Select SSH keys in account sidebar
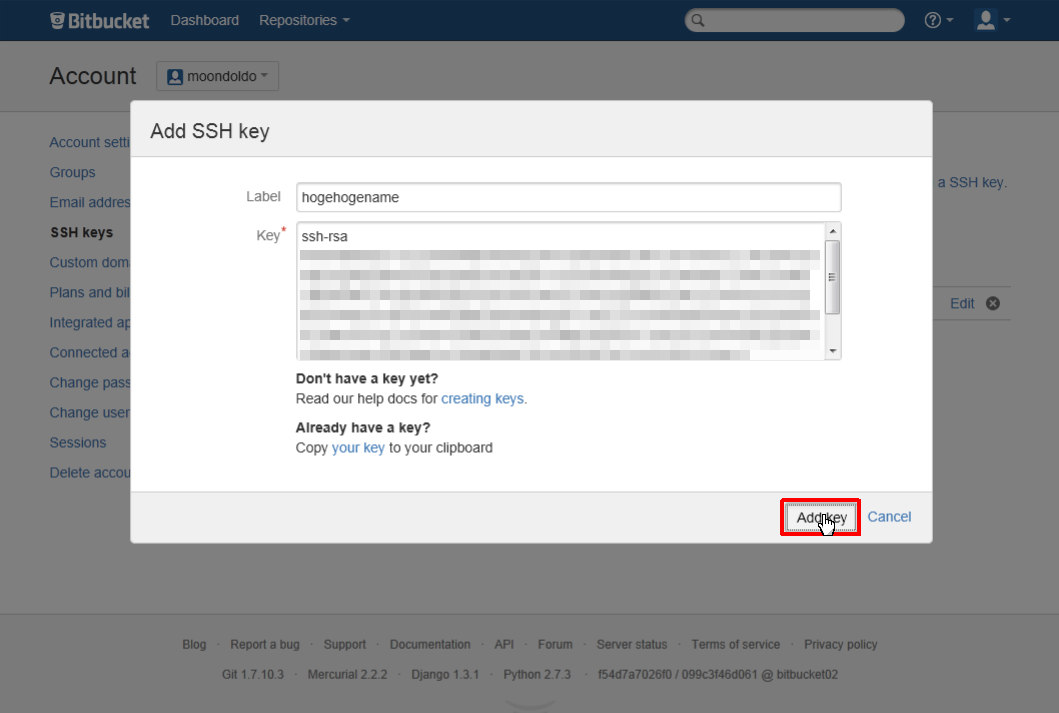1059x713 pixels. tap(82, 232)
